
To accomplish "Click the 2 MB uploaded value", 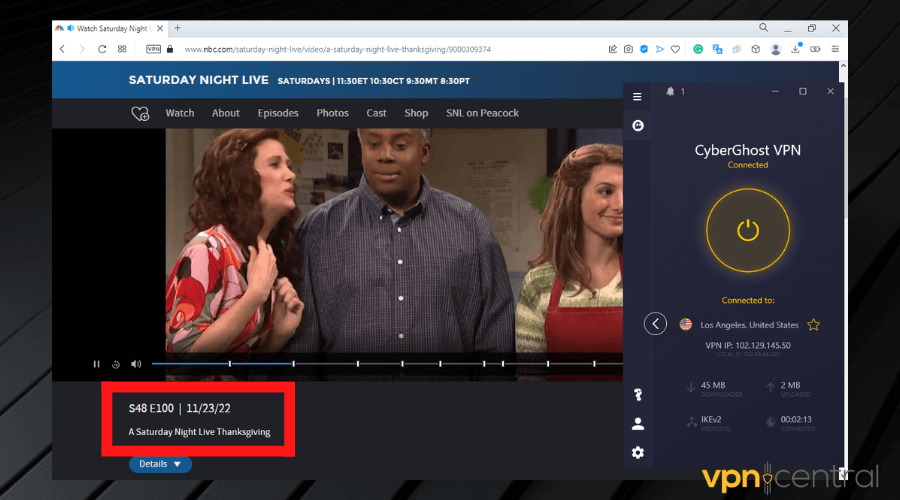I will 790,385.
